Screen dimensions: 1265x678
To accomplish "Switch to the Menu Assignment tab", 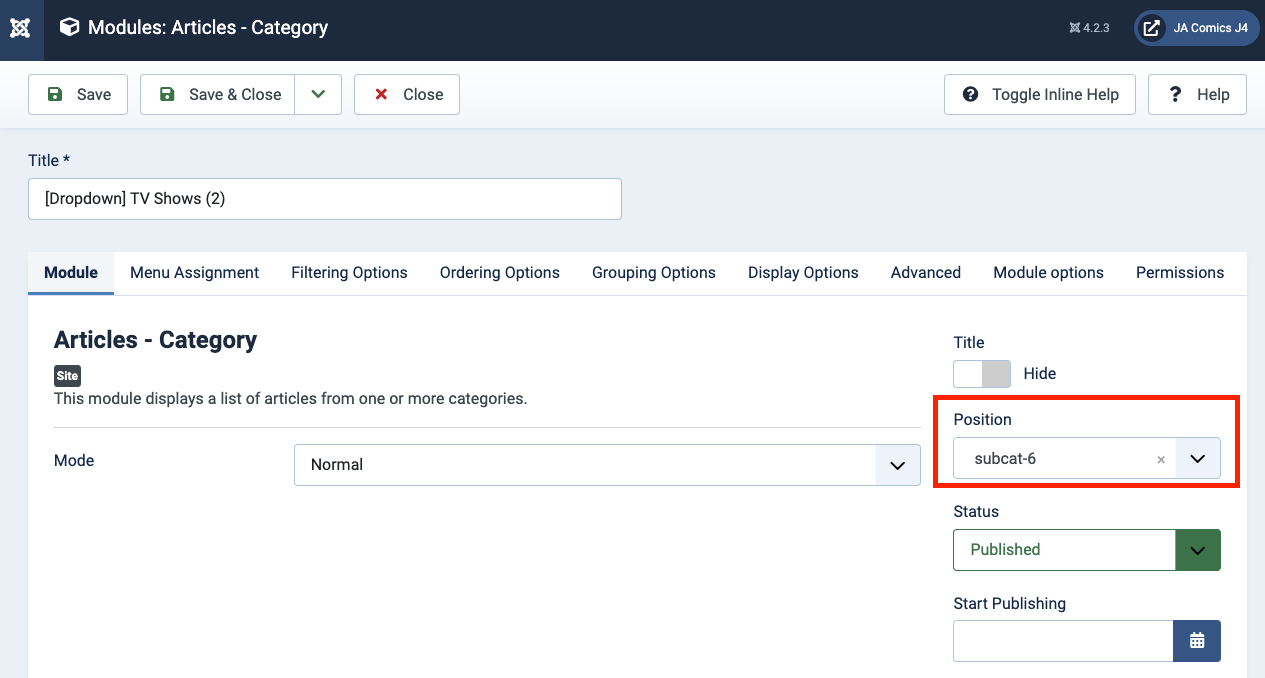I will pos(194,272).
